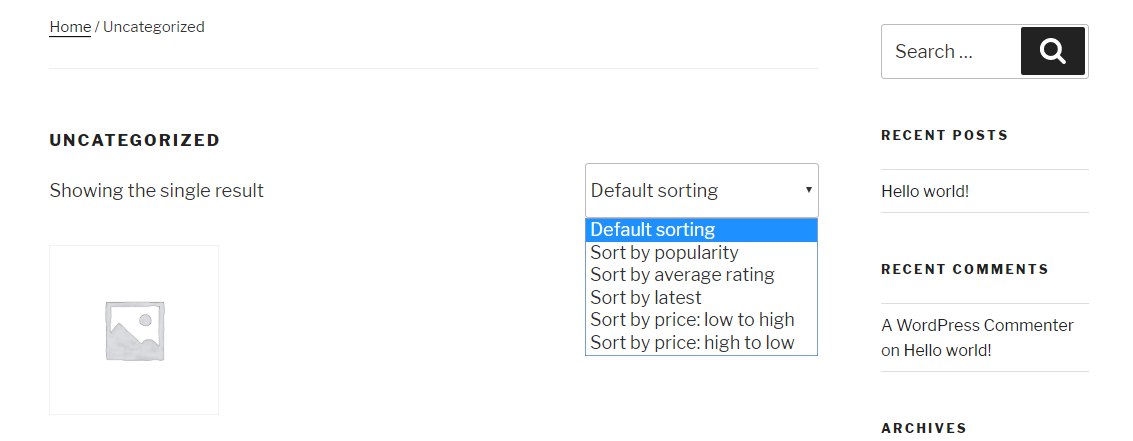Select the highlighted Default sorting option

[x=653, y=230]
